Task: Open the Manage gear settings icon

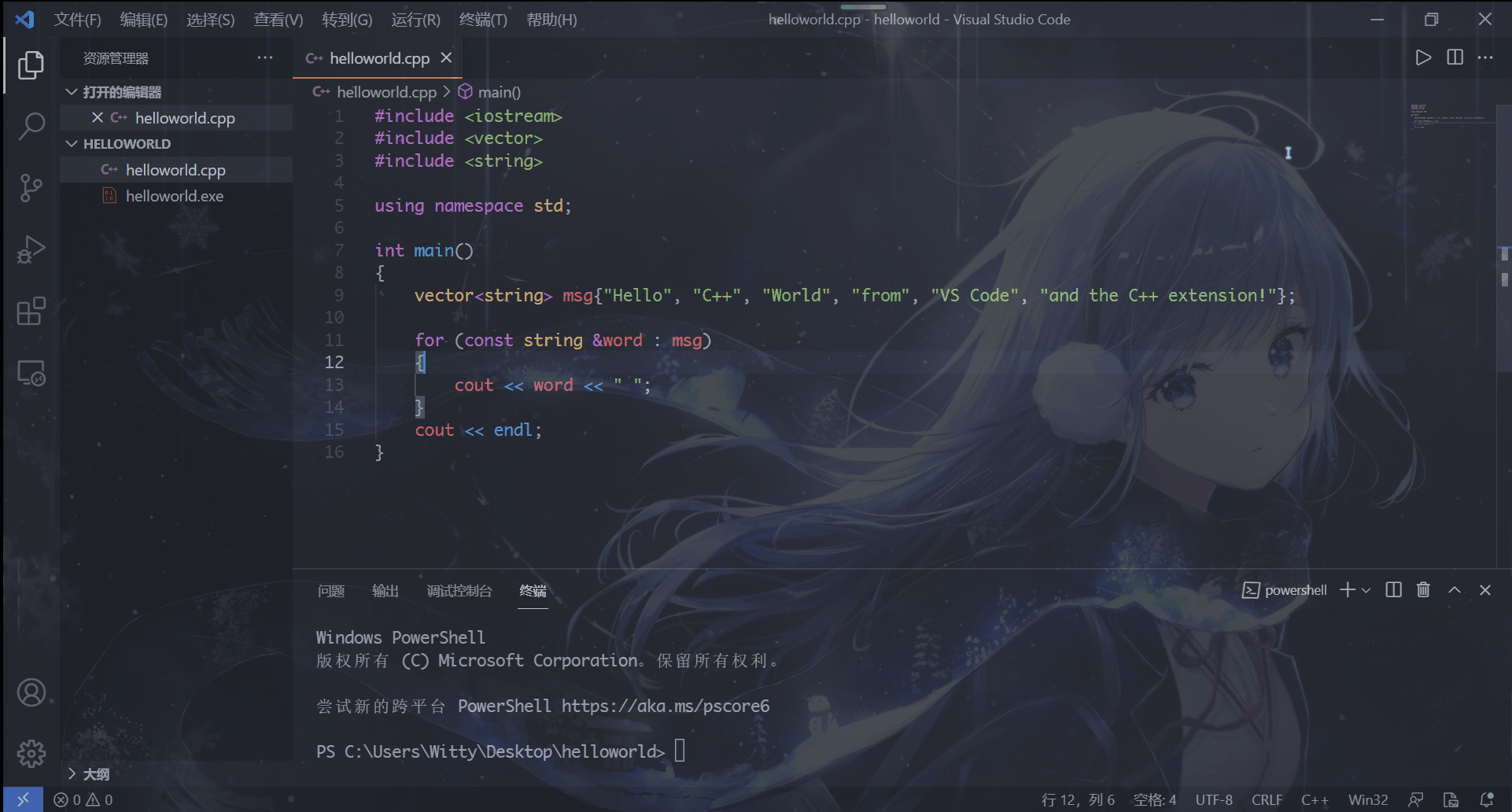Action: pos(31,754)
